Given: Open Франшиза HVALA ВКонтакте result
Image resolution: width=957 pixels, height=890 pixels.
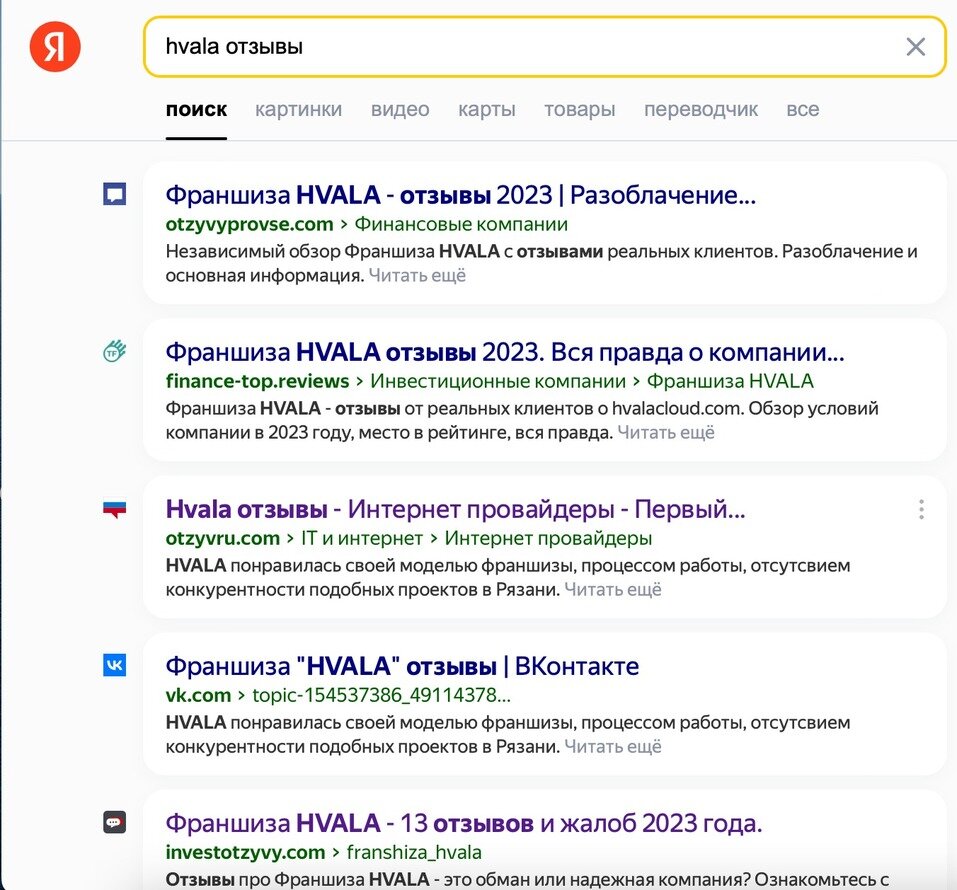Looking at the screenshot, I should click(x=402, y=666).
